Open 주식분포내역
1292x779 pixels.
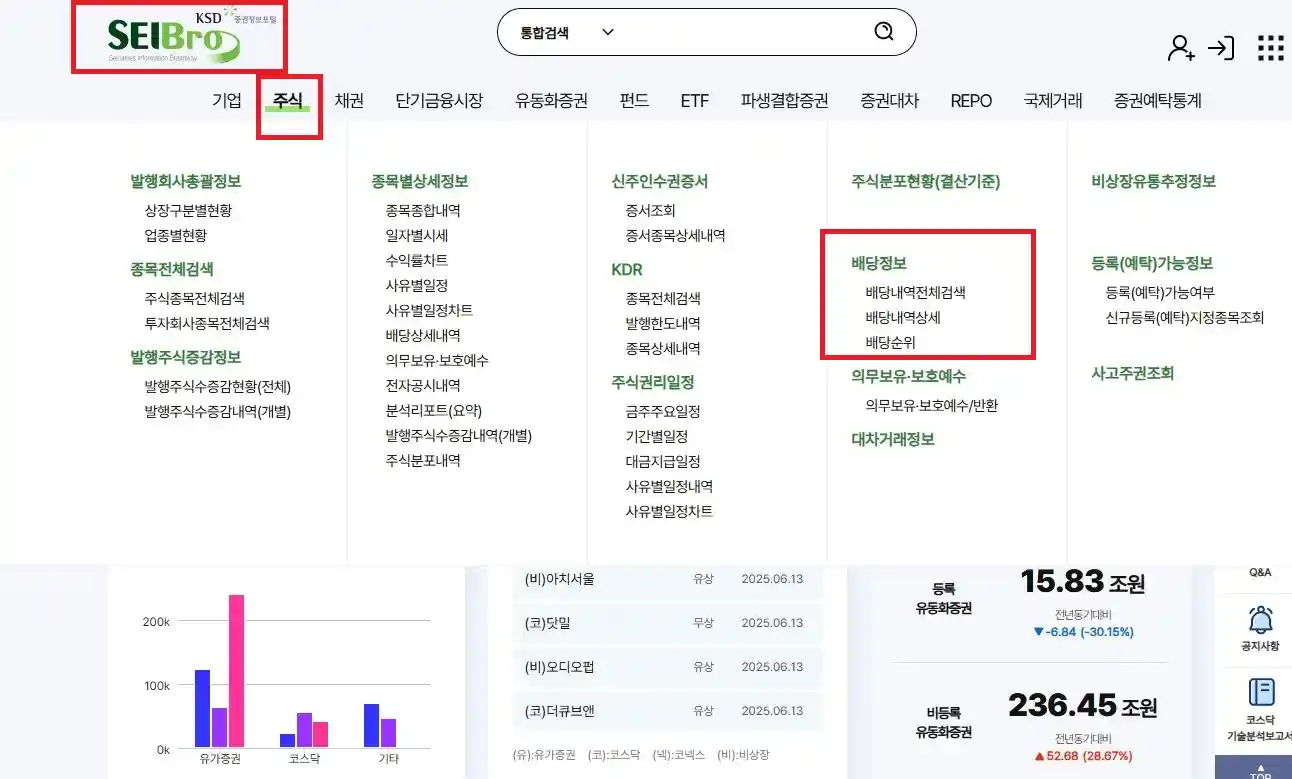coord(423,460)
